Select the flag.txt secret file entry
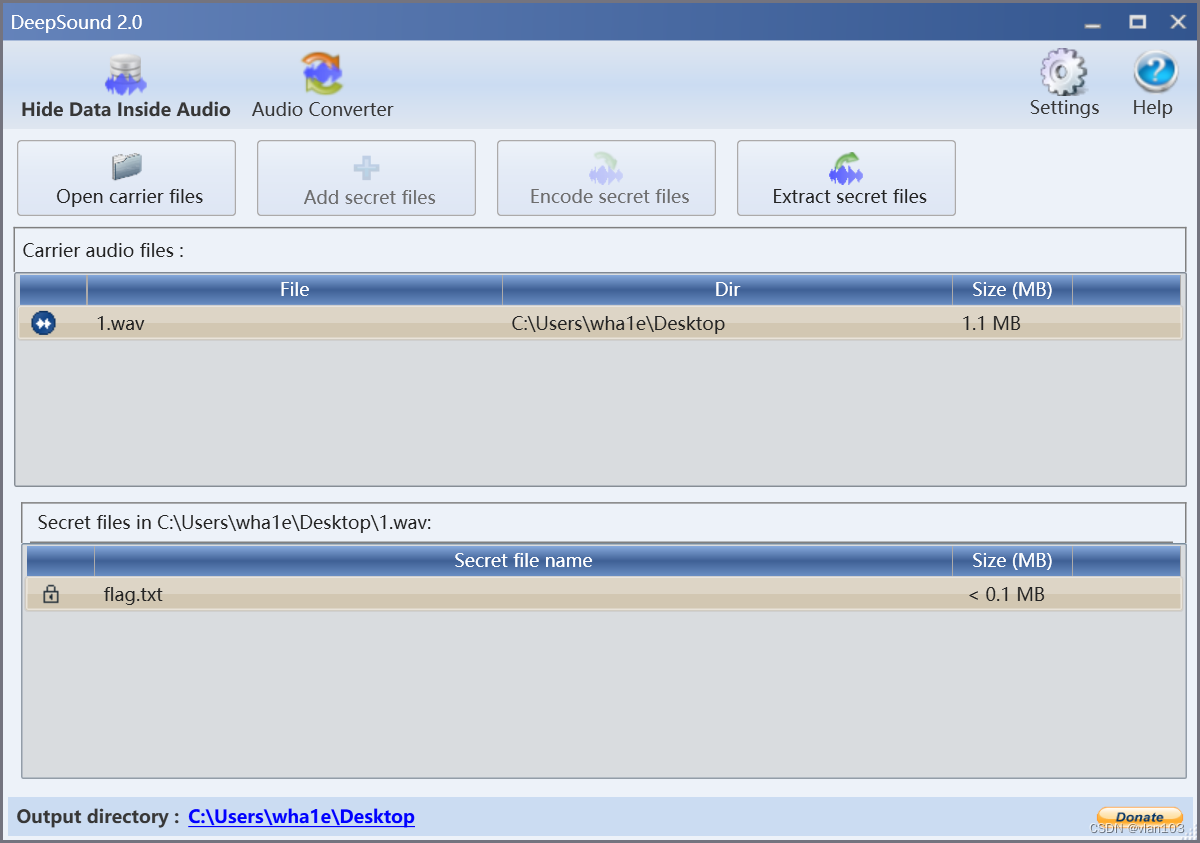This screenshot has width=1200, height=843. pyautogui.click(x=400, y=594)
